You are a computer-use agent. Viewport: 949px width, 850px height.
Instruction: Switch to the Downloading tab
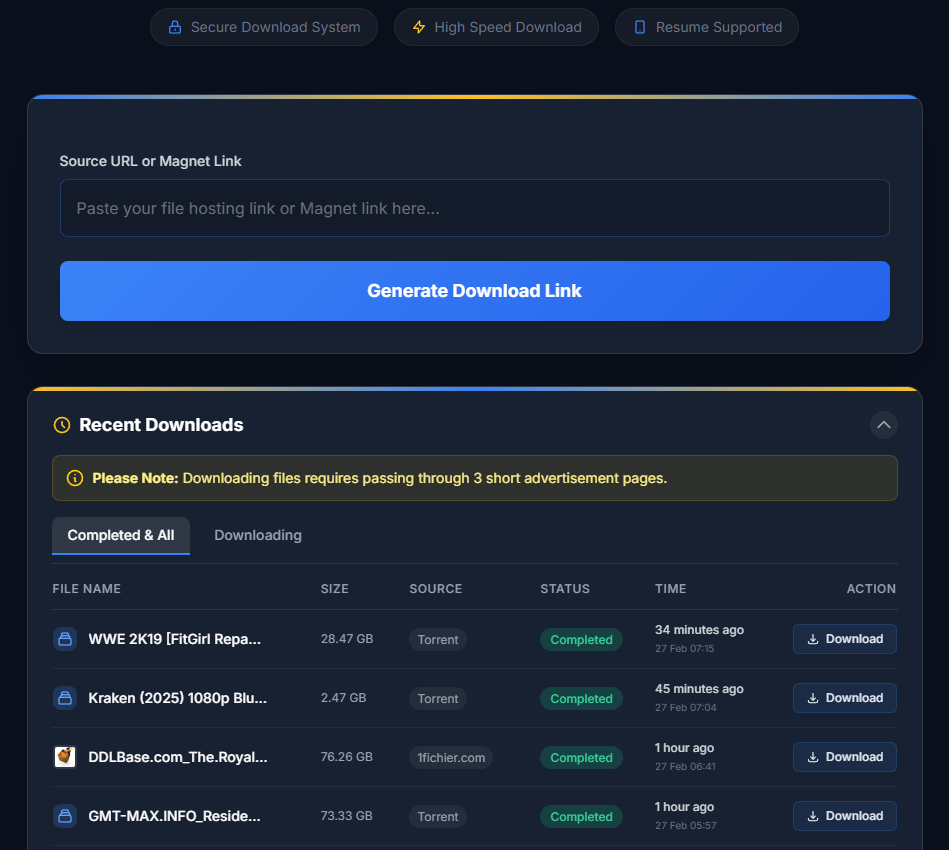258,536
